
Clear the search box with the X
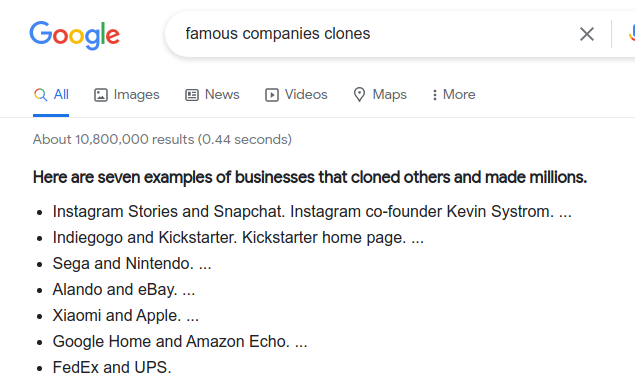(x=587, y=34)
